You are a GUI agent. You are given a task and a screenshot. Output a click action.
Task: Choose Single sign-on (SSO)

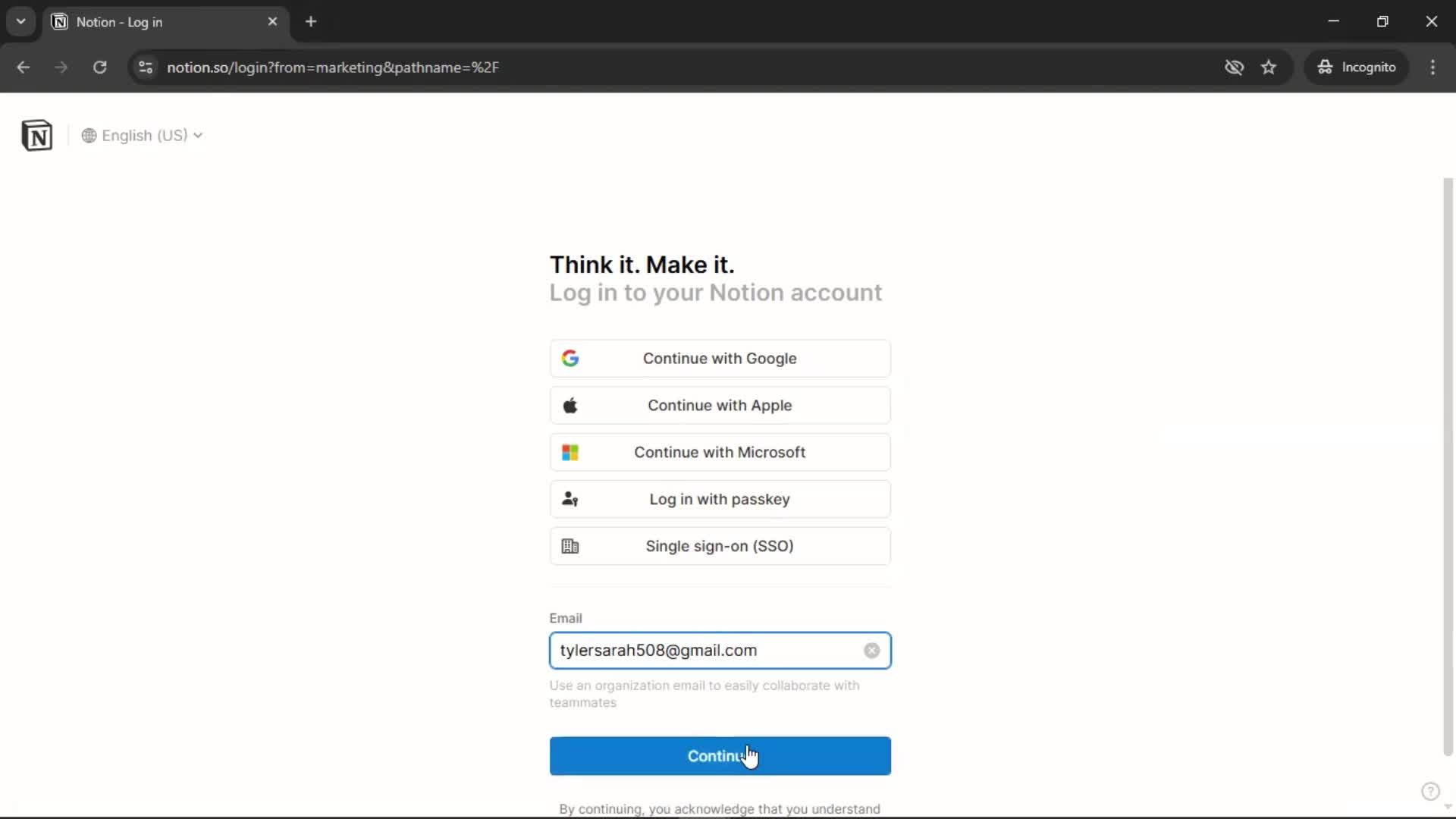(x=720, y=546)
